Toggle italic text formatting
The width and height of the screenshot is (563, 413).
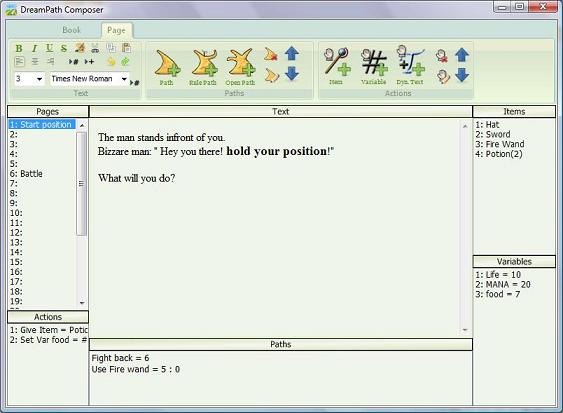34,48
